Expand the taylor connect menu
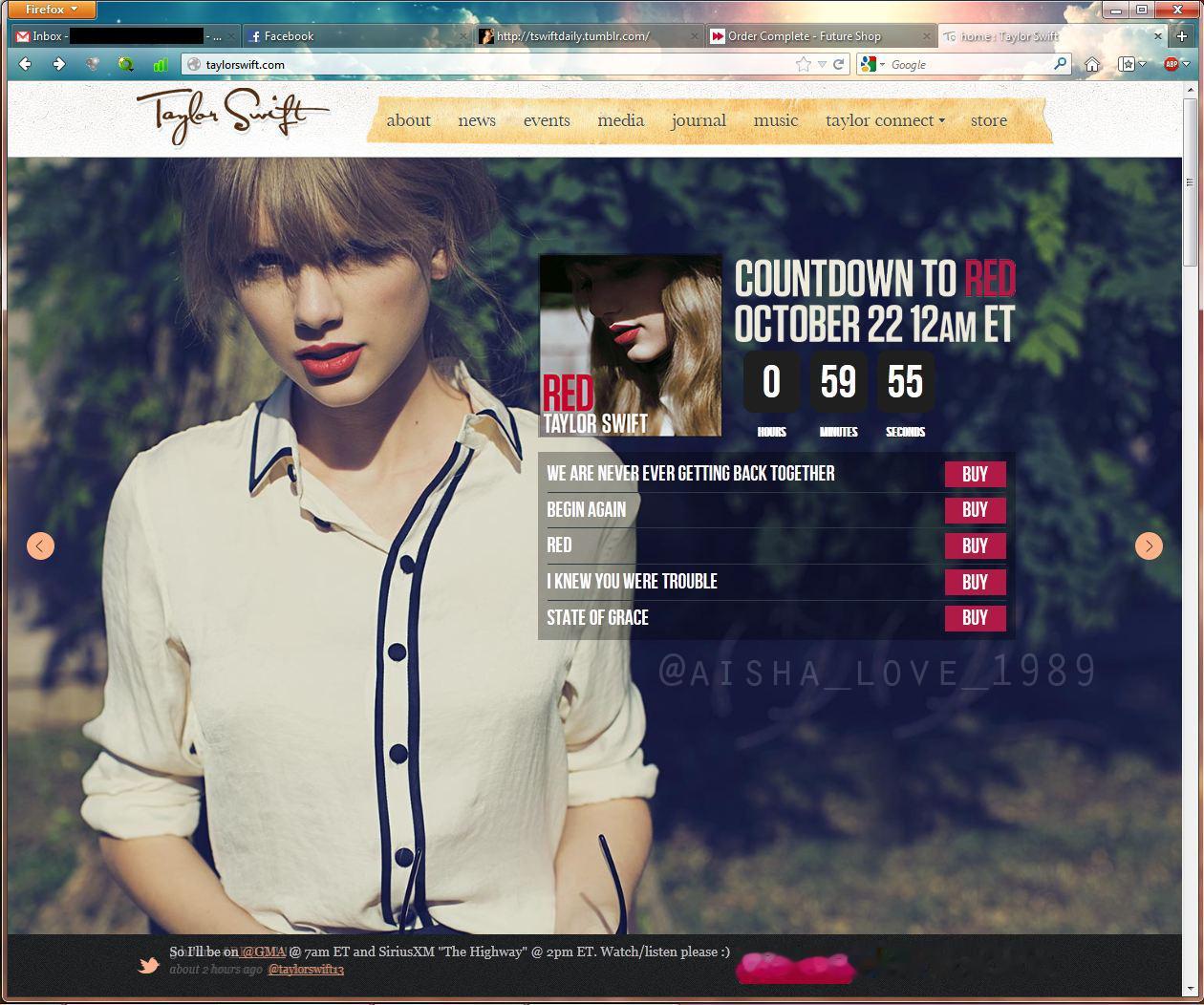The height and width of the screenshot is (1005, 1204). coord(885,120)
